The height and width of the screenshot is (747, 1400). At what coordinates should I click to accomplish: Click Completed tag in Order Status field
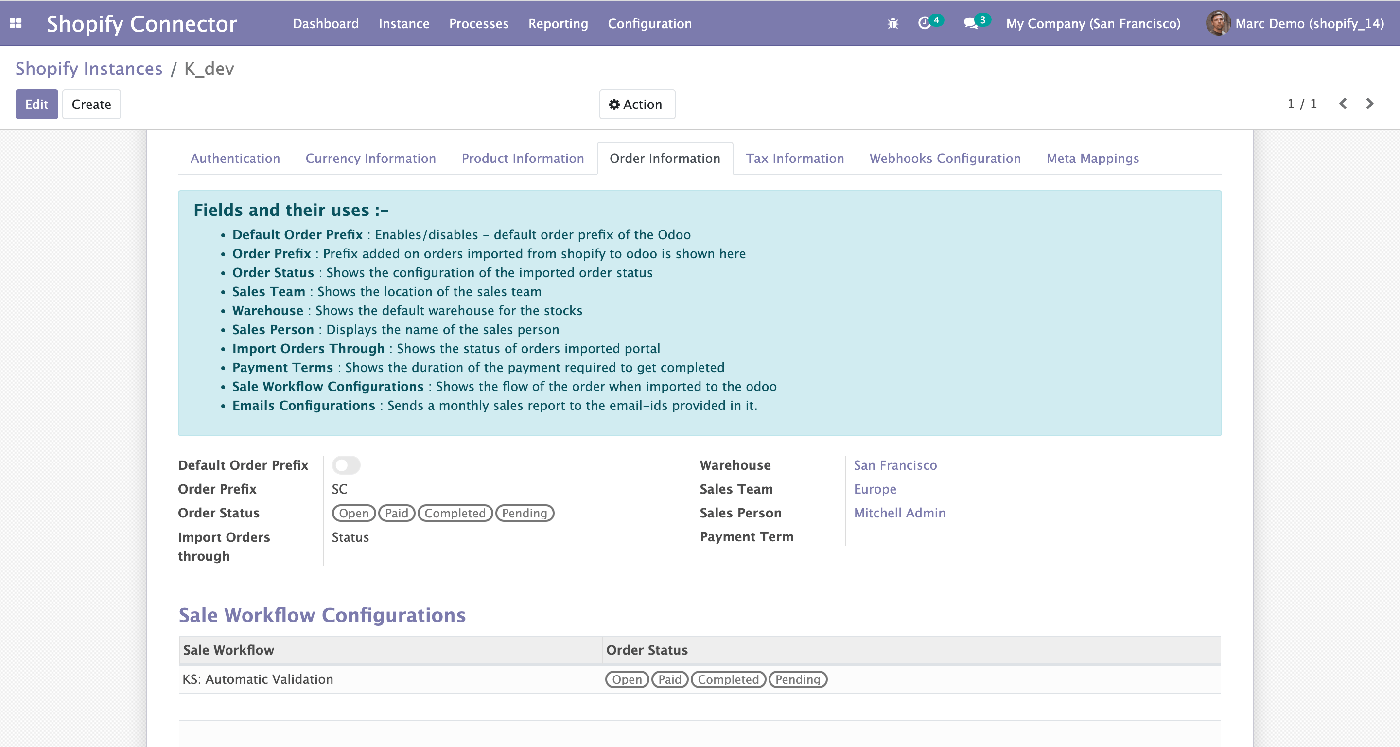[455, 513]
